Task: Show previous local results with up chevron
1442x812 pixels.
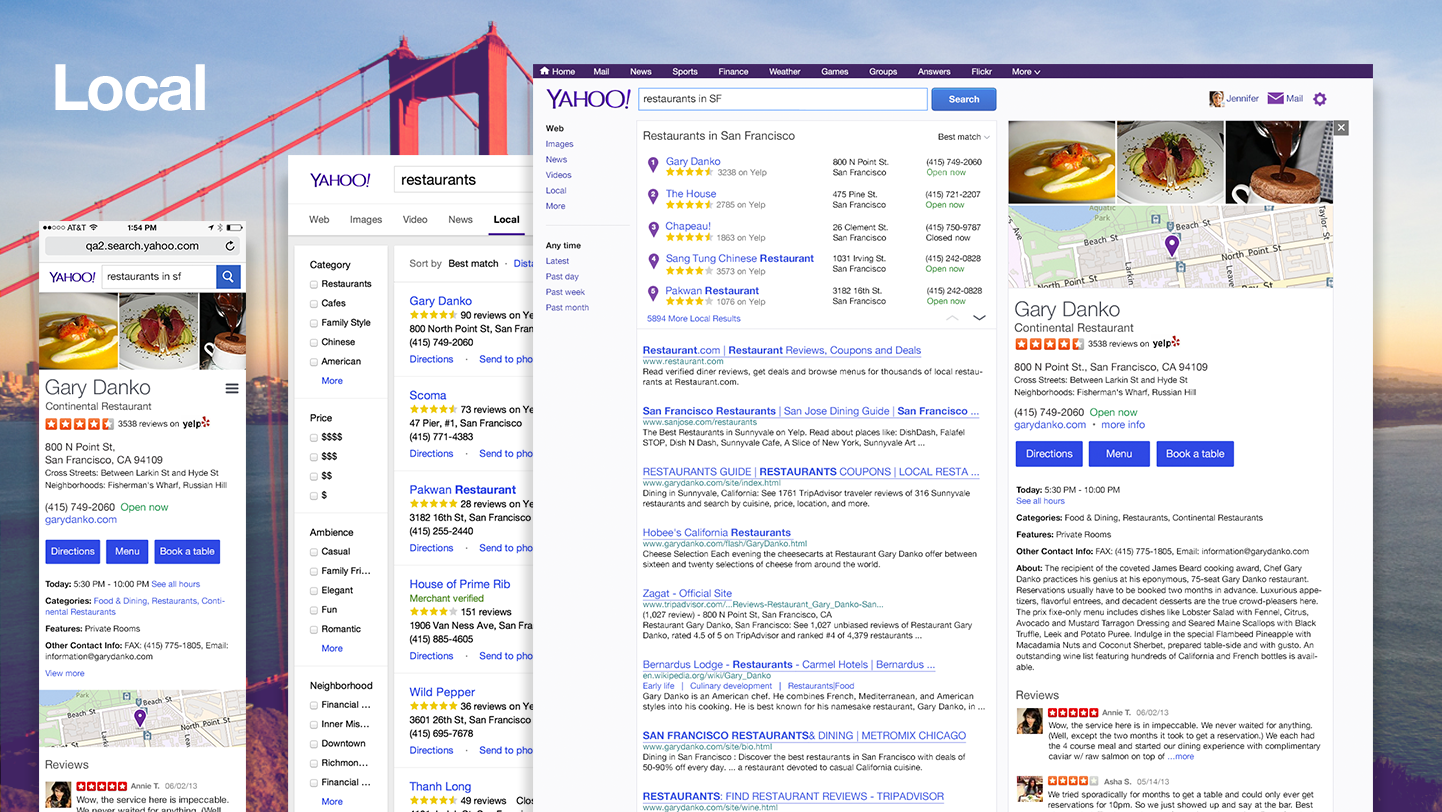Action: (952, 318)
